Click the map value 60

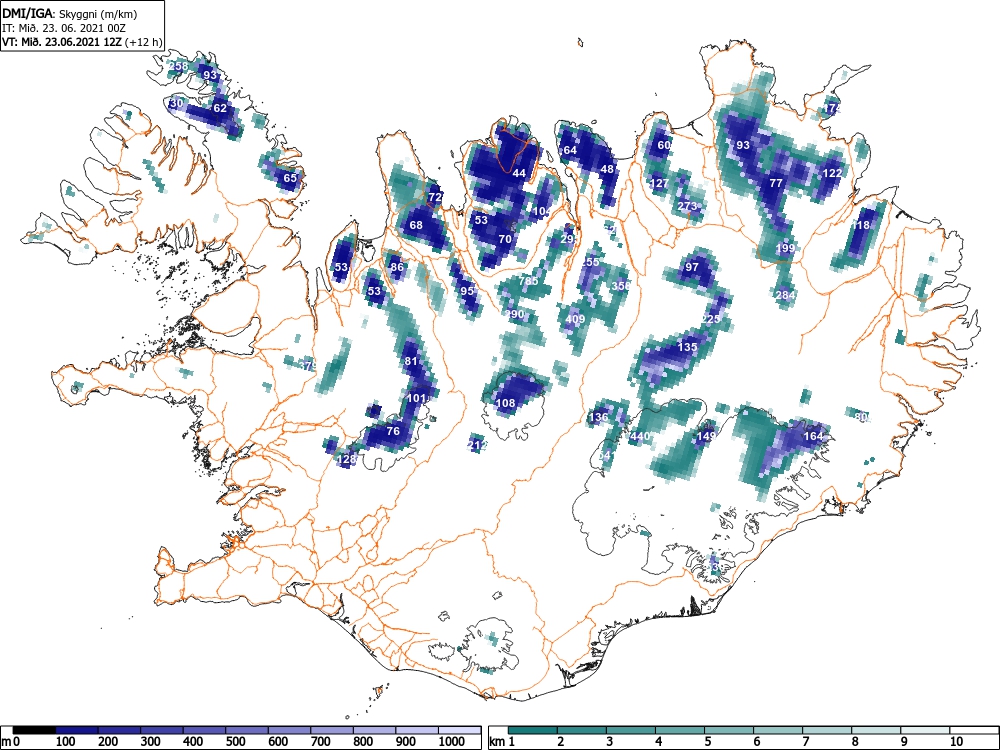pyautogui.click(x=664, y=145)
